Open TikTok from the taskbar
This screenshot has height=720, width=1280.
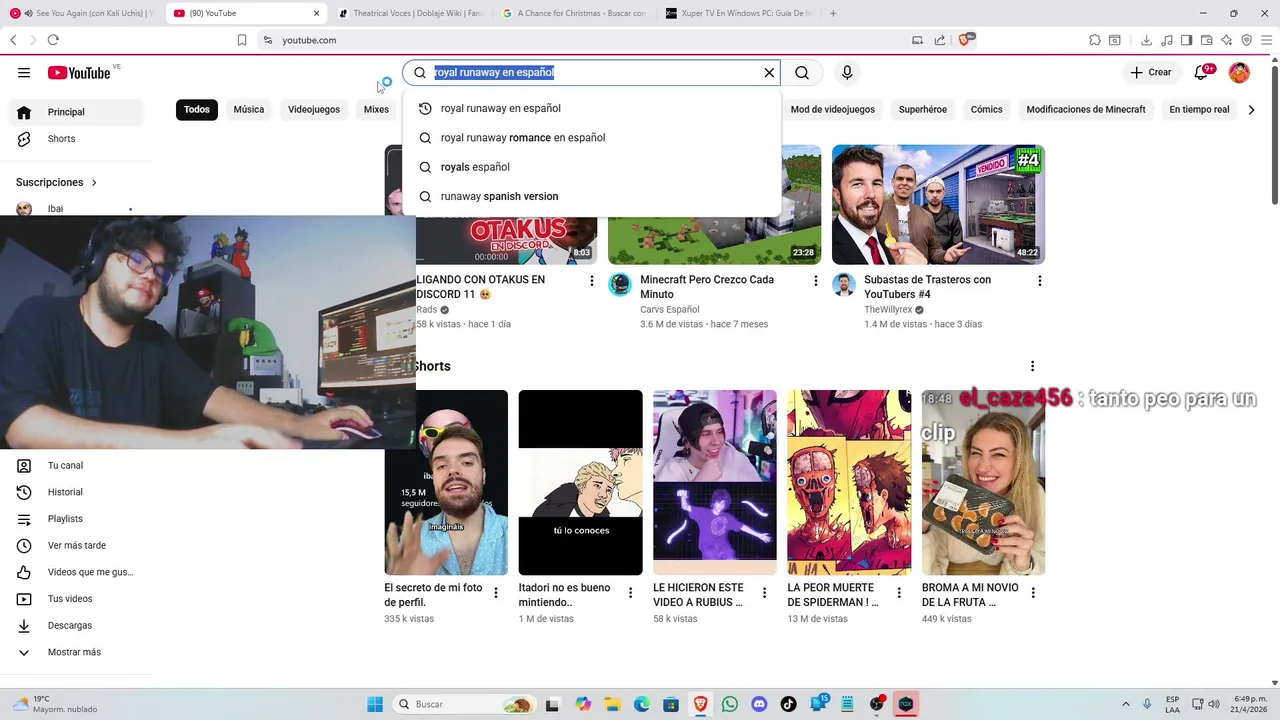tap(788, 704)
